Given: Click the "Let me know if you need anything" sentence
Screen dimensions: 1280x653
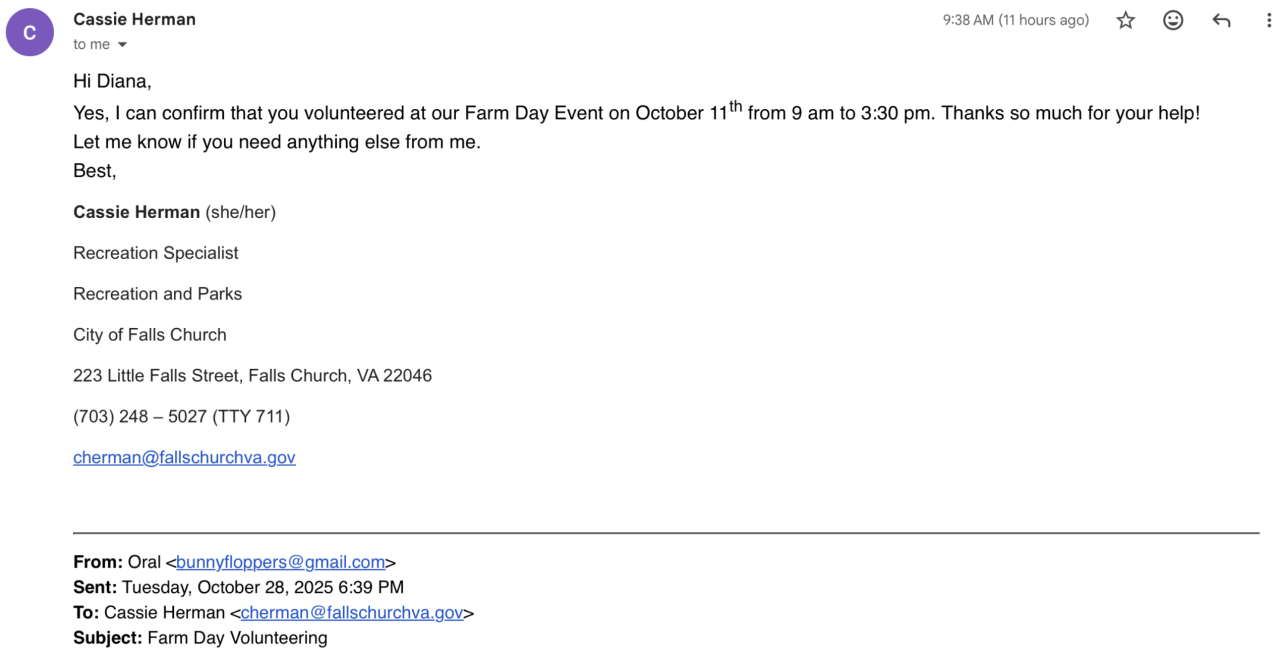Looking at the screenshot, I should pyautogui.click(x=276, y=142).
